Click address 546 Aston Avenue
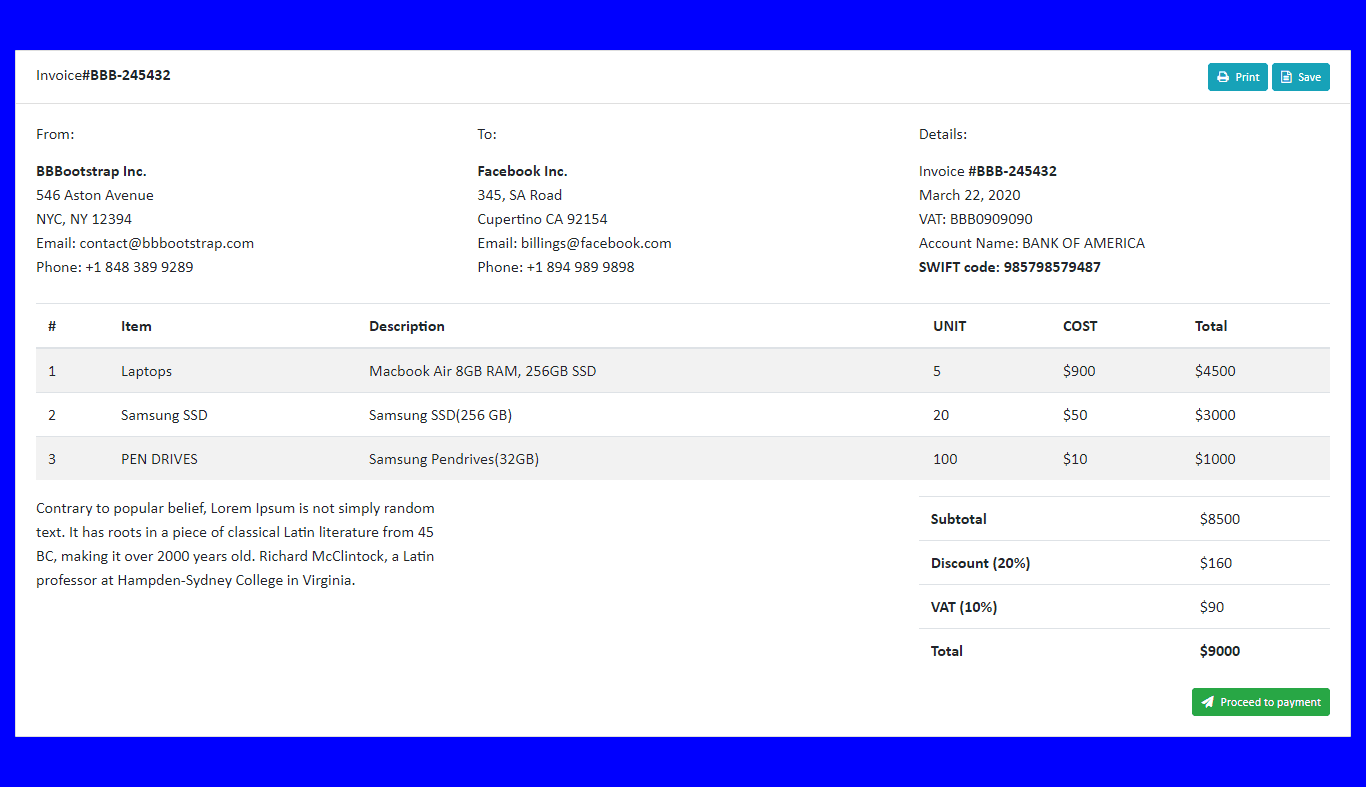The width and height of the screenshot is (1366, 787). [95, 195]
